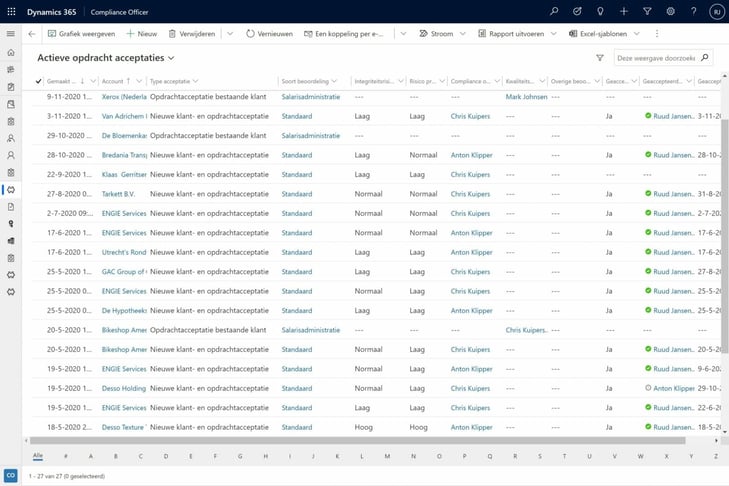
Task: Click the plus quick create icon
Action: 623,11
